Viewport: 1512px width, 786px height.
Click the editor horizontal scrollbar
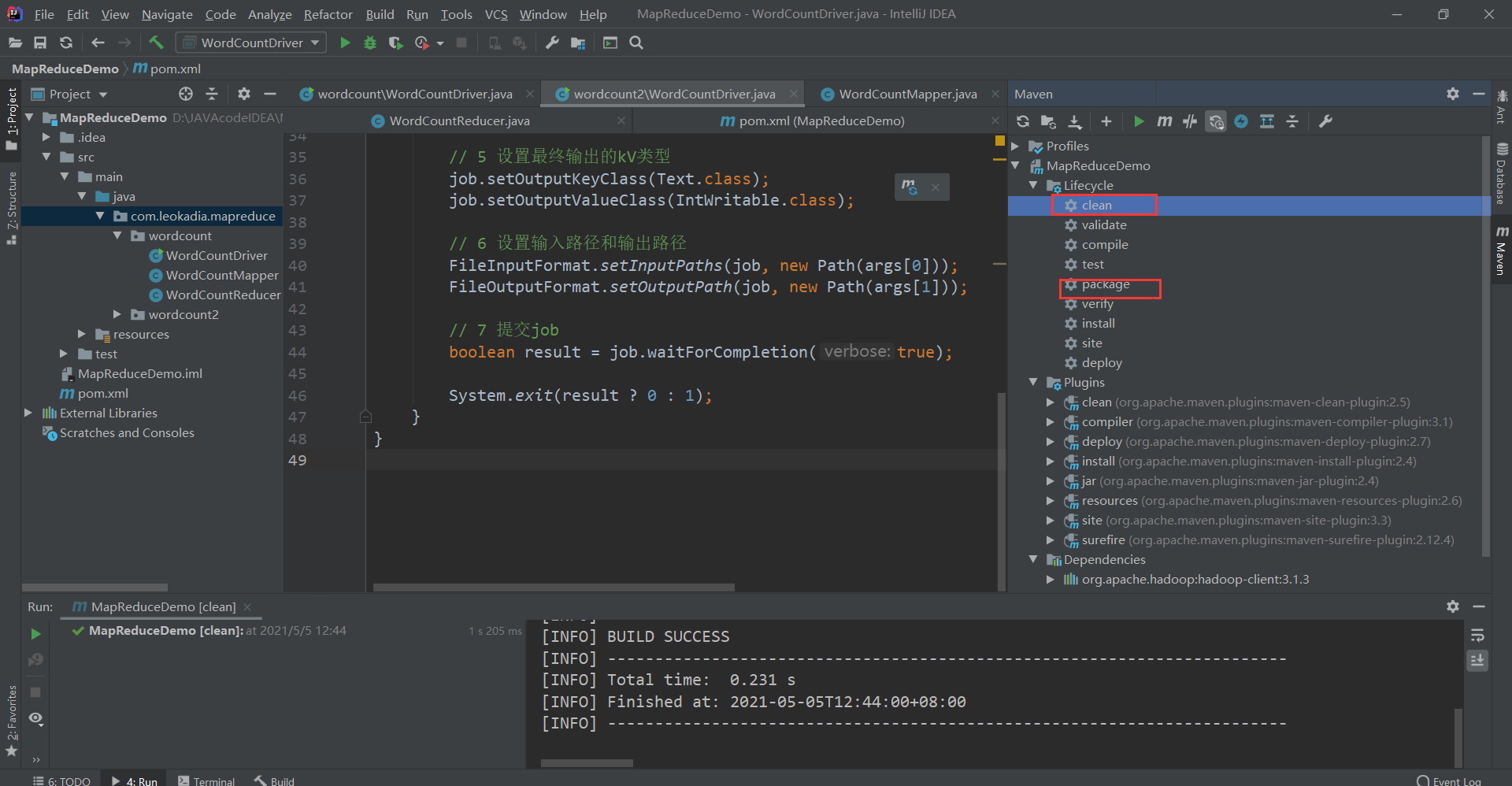(x=554, y=587)
